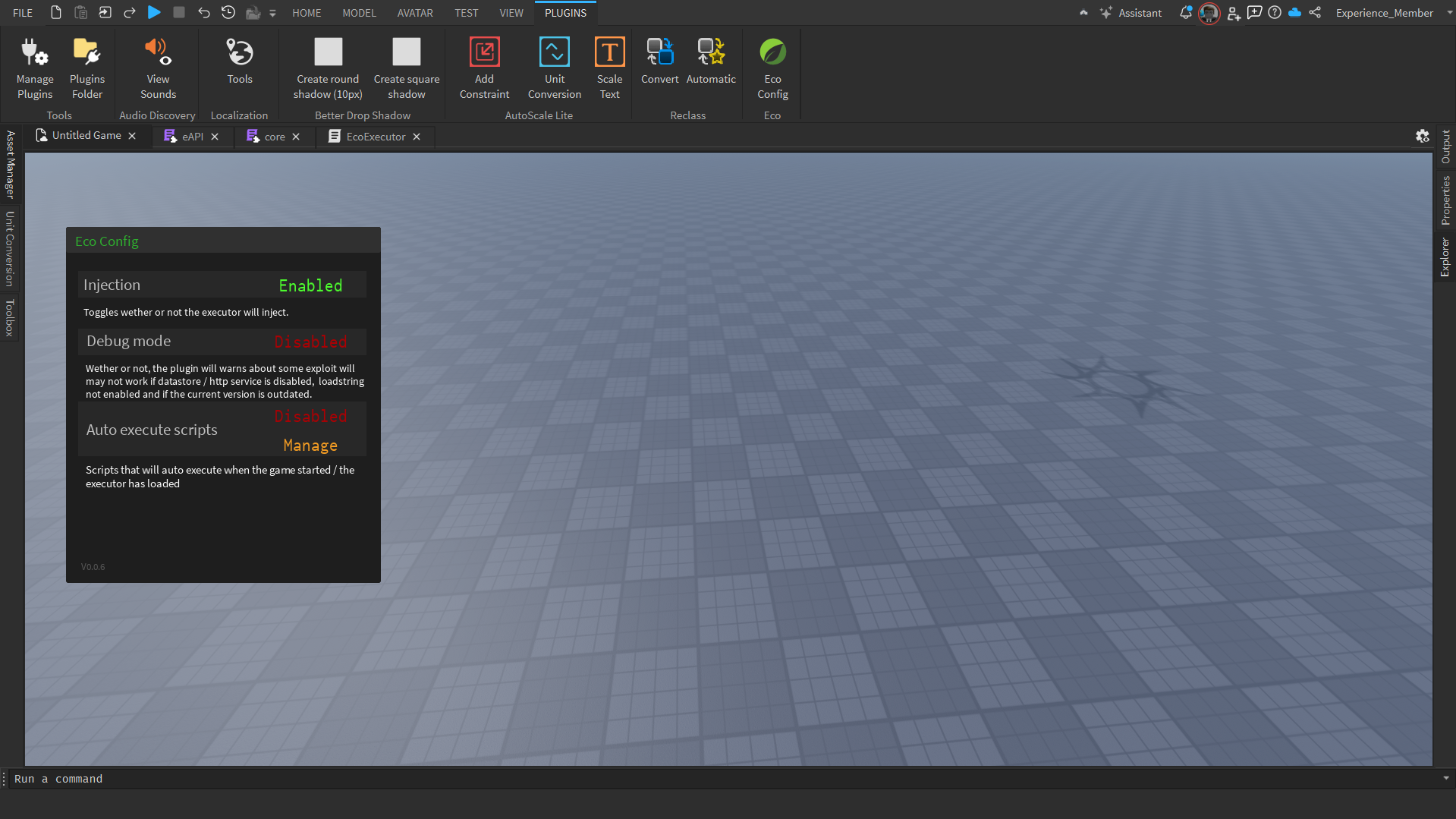Click the V0.0.6 version label
This screenshot has width=1456, height=819.
click(x=93, y=566)
